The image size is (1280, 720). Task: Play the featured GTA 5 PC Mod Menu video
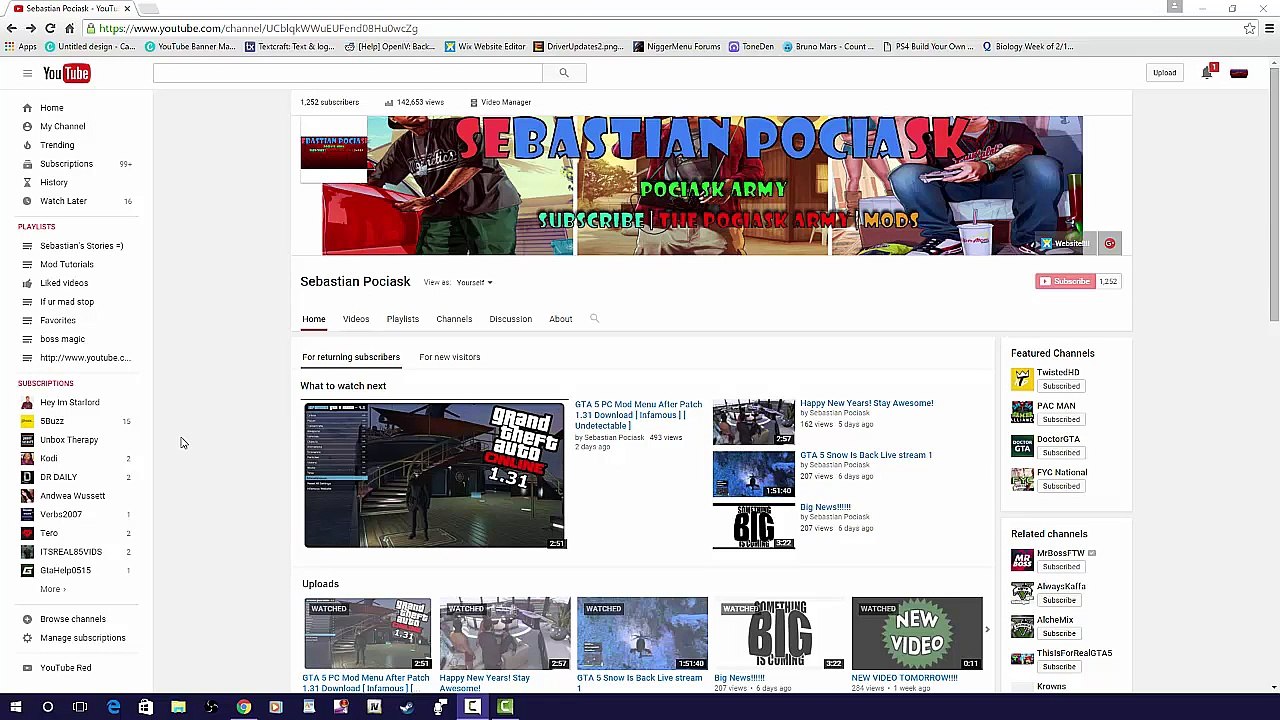click(435, 475)
